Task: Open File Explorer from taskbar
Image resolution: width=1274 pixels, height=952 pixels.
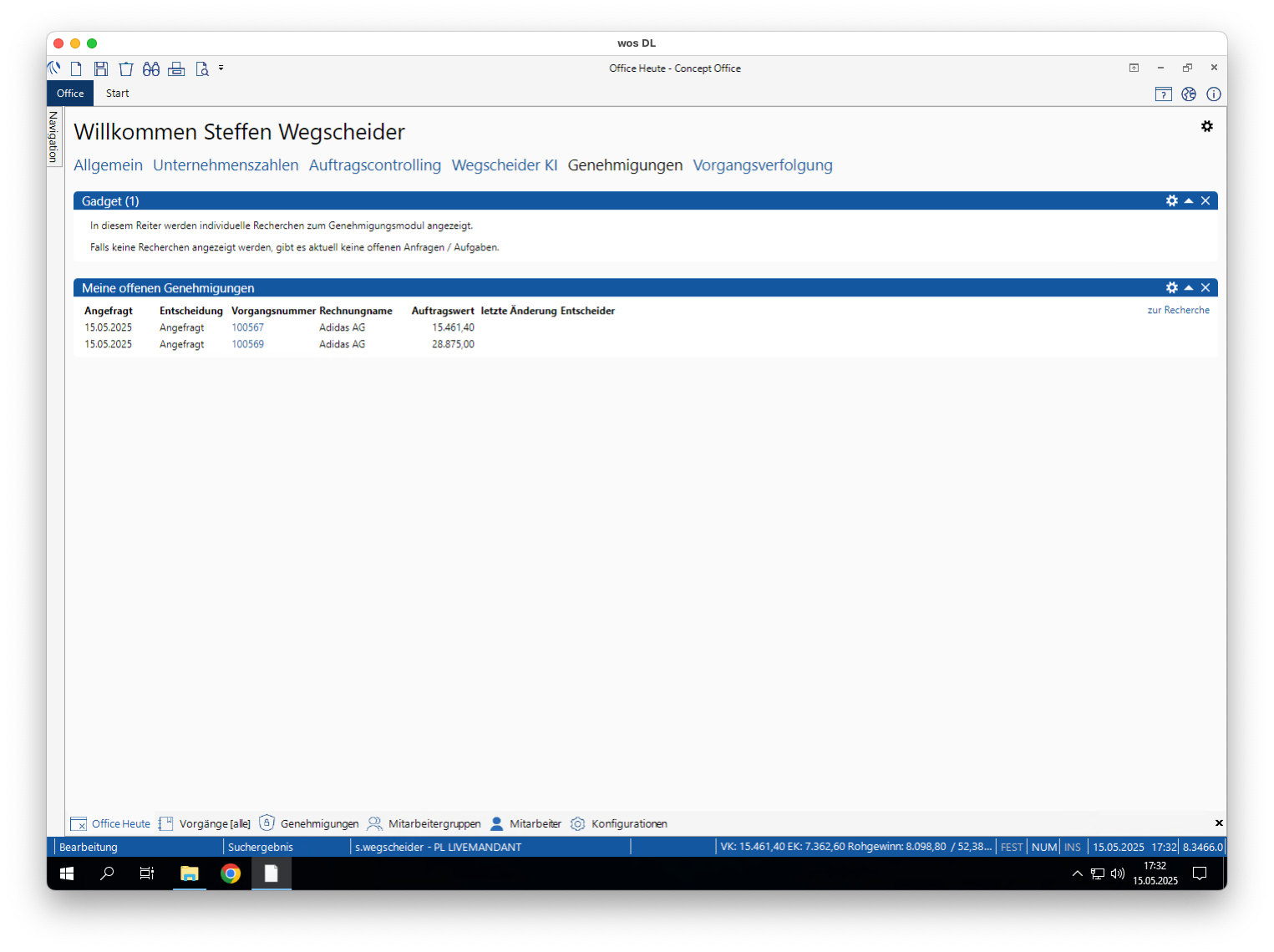Action: coord(190,874)
